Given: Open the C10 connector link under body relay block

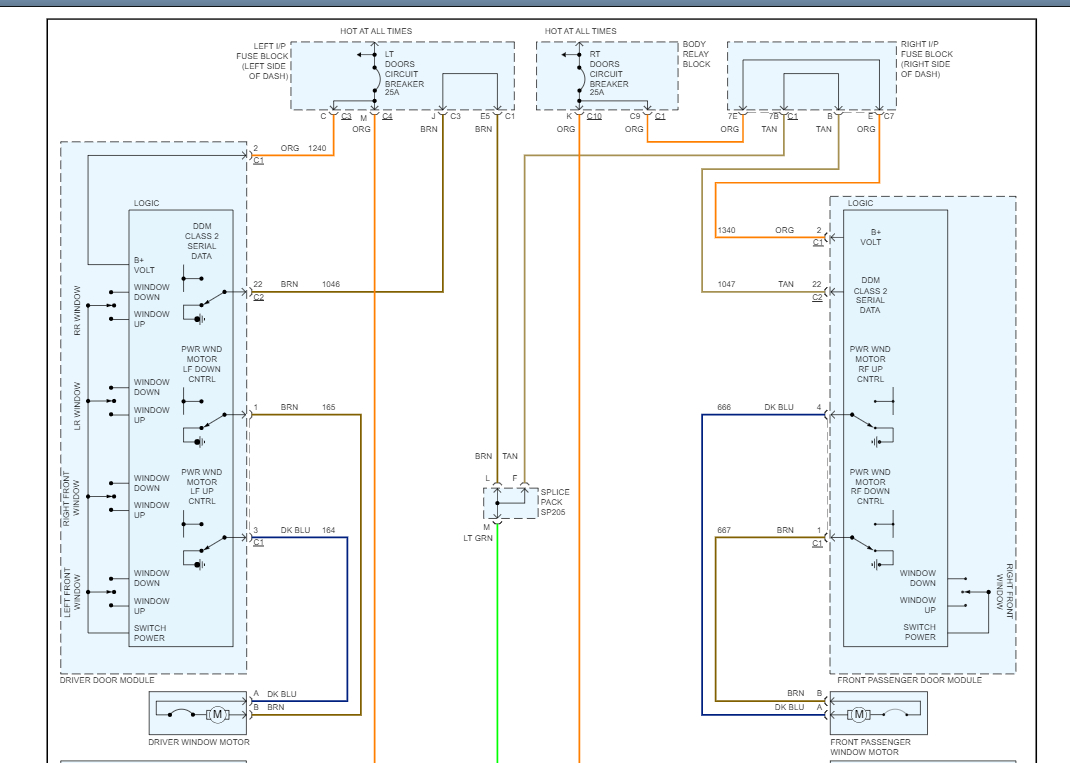Looking at the screenshot, I should [594, 116].
